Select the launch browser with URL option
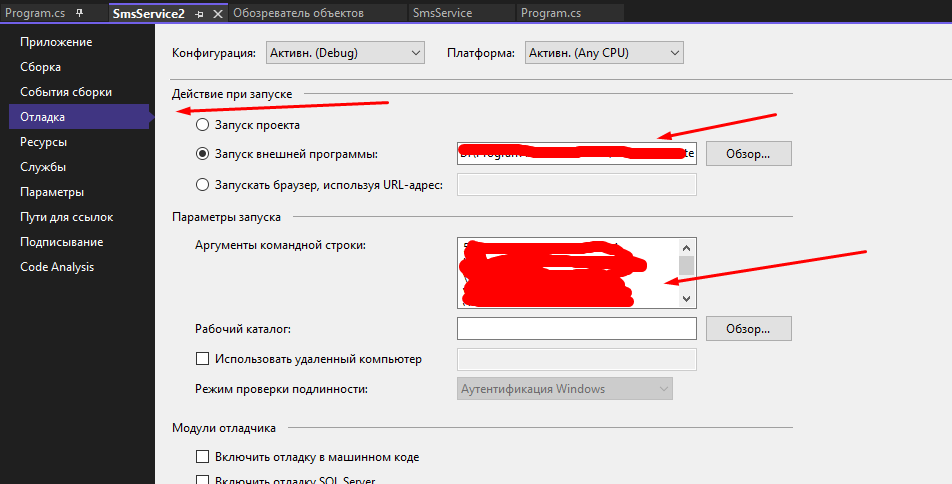 pyautogui.click(x=202, y=185)
